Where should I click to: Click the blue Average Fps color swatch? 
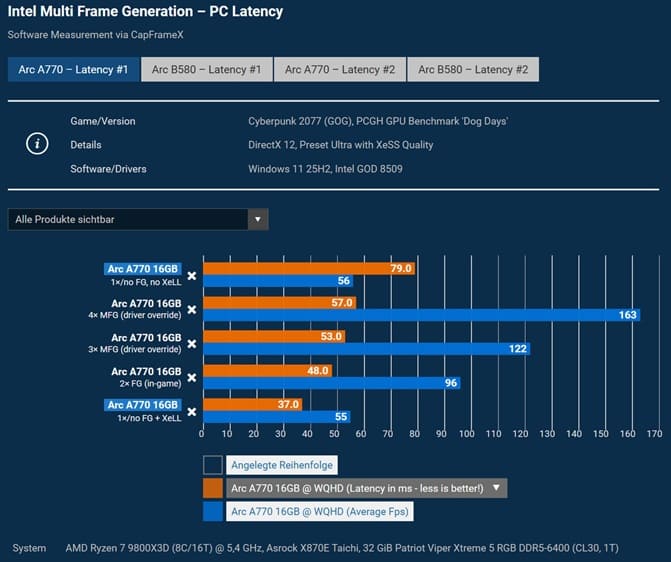tap(212, 512)
